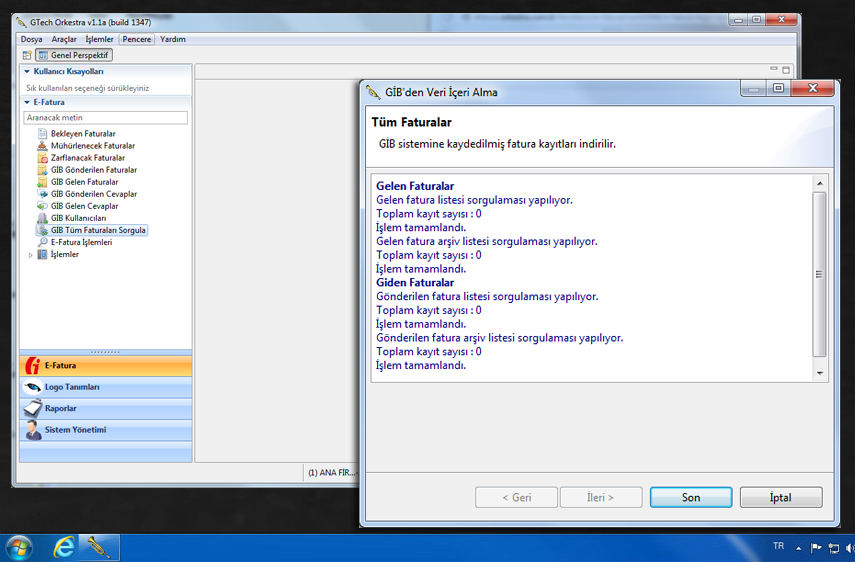The height and width of the screenshot is (562, 855).
Task: Close the GİB'den Veri İçeri Alma dialog
Action: point(812,88)
